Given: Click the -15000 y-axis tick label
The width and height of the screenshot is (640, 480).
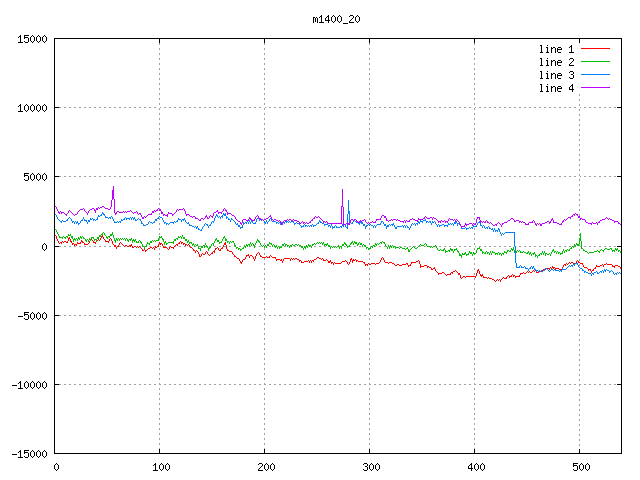Looking at the screenshot, I should (x=29, y=453).
